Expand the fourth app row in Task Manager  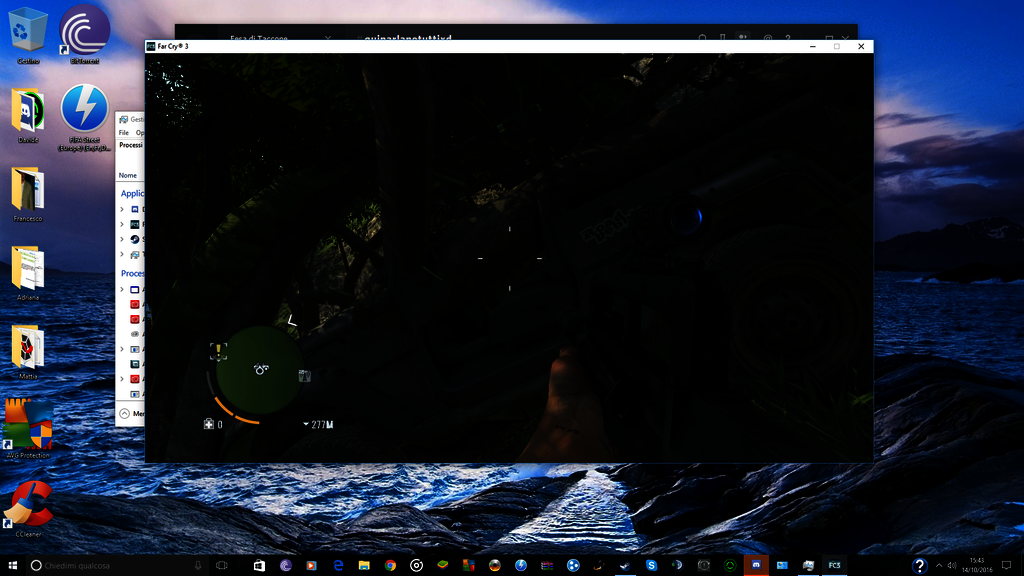(x=122, y=254)
